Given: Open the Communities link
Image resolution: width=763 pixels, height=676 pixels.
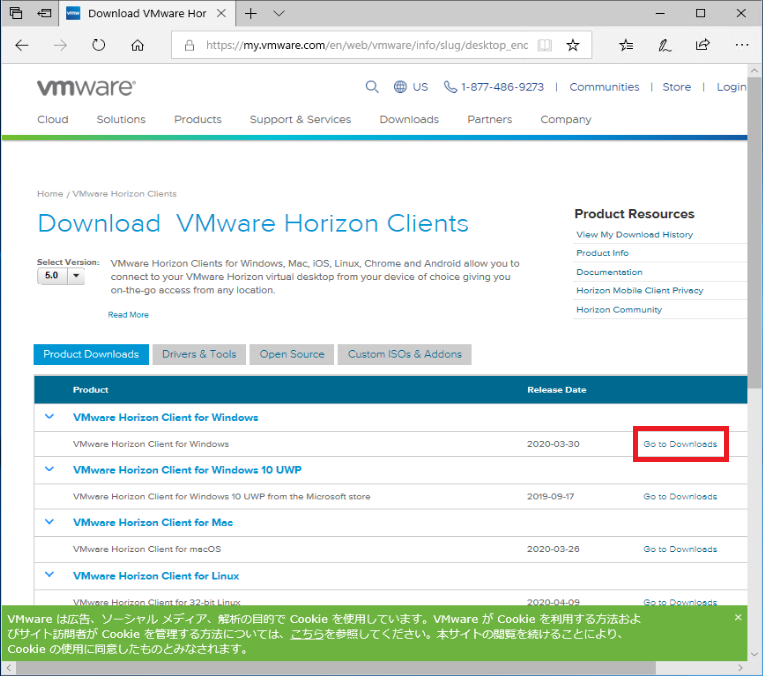Looking at the screenshot, I should [604, 87].
